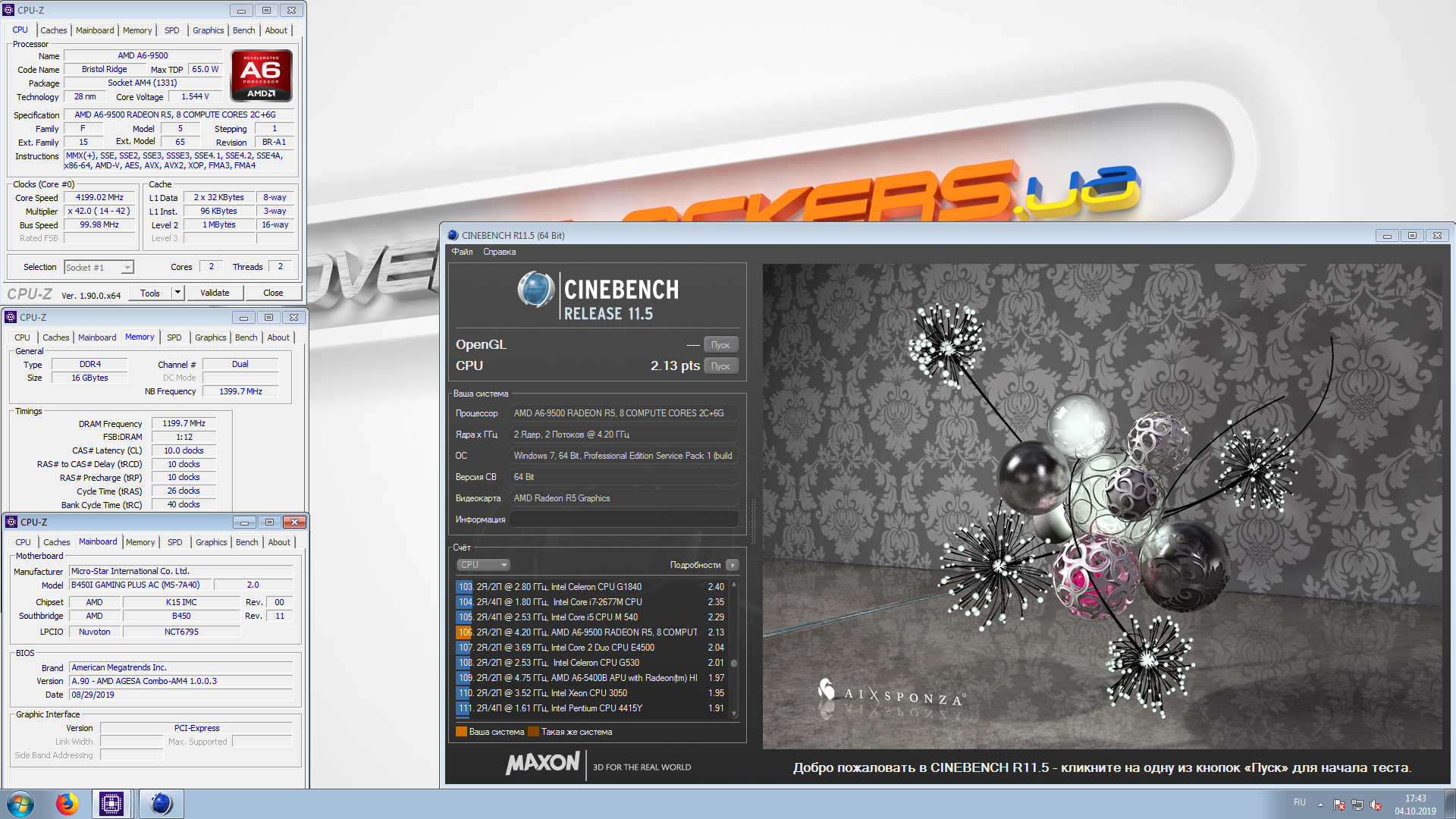Click the CPU-Z title icon in the Memory window
Viewport: 1456px width, 819px height.
point(11,317)
